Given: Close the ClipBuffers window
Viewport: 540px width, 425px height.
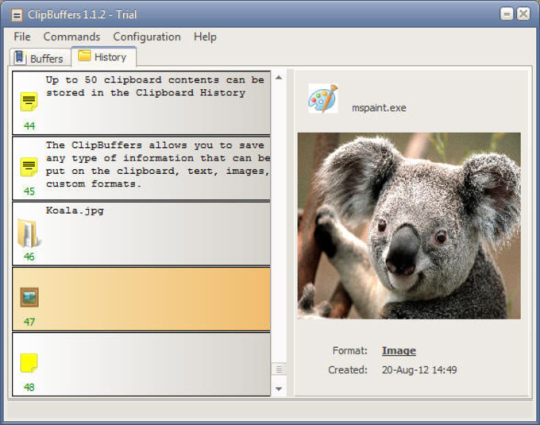Looking at the screenshot, I should coord(523,14).
